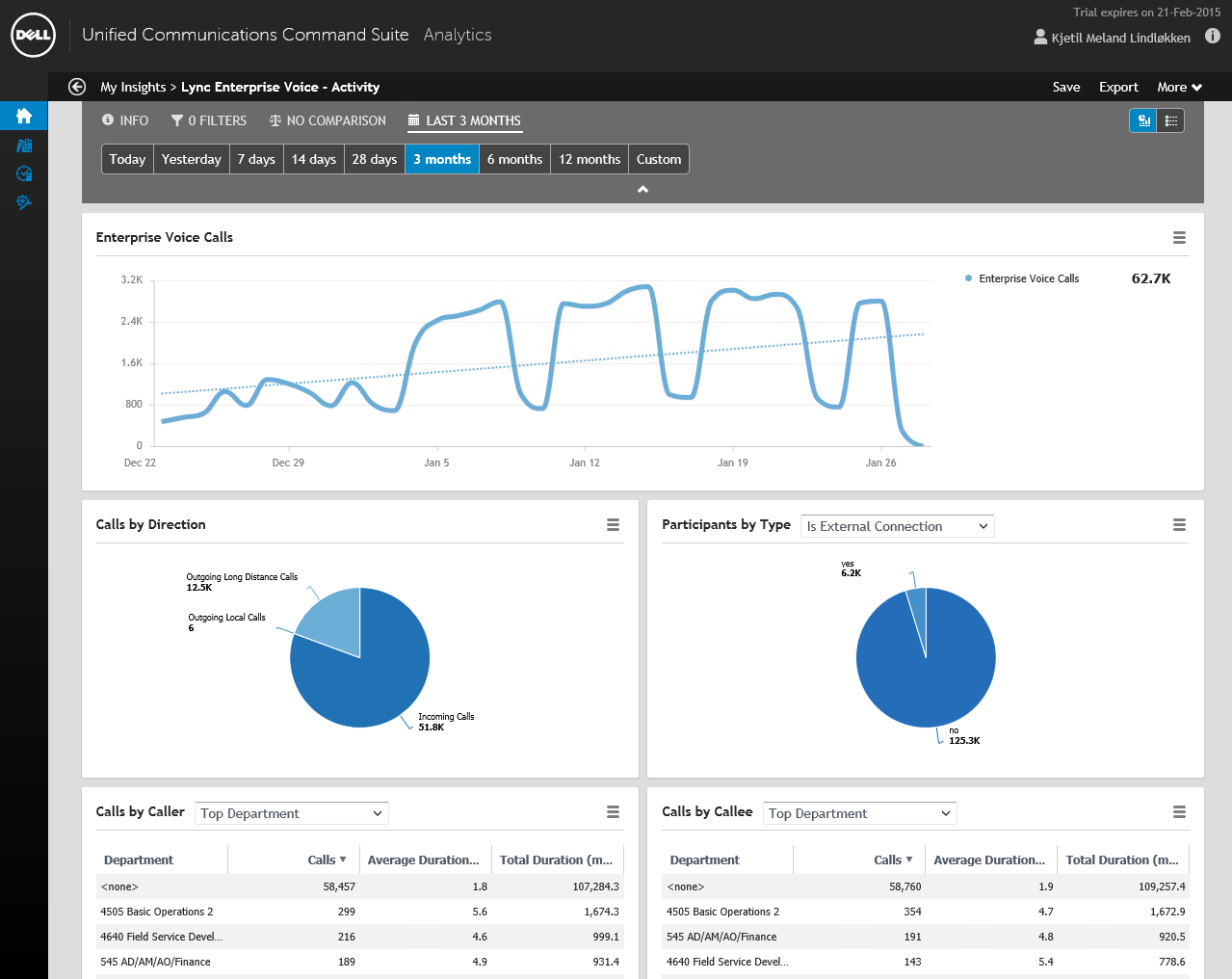
Task: Switch to list view icon
Action: tap(1171, 120)
